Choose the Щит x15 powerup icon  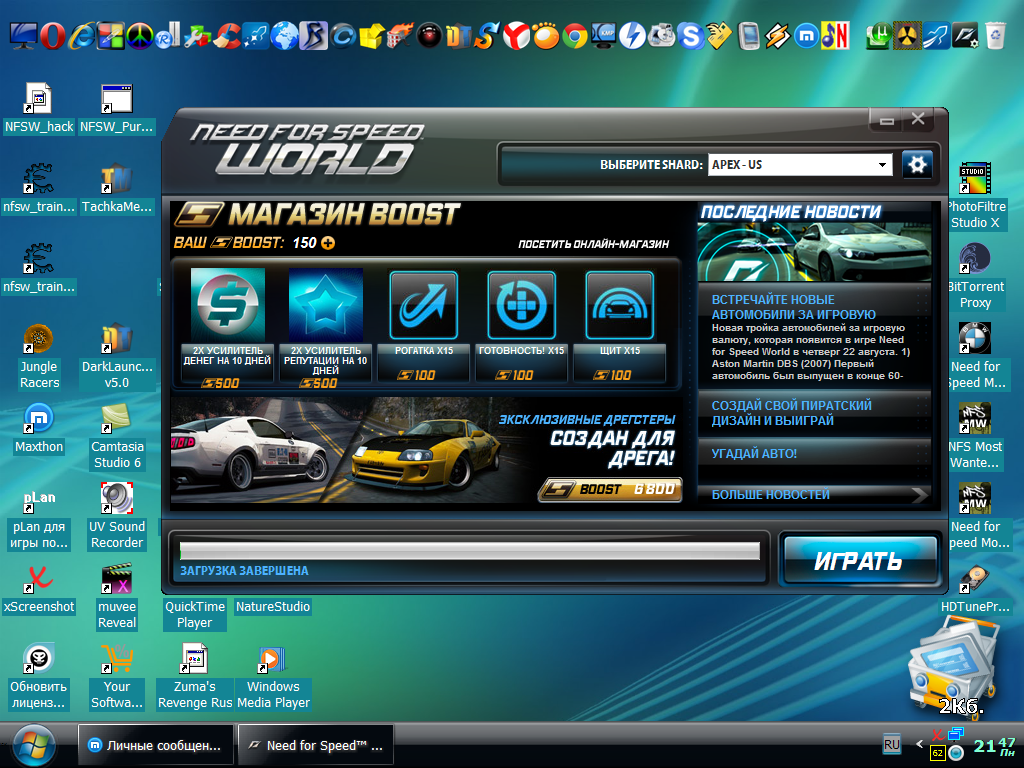coord(619,305)
